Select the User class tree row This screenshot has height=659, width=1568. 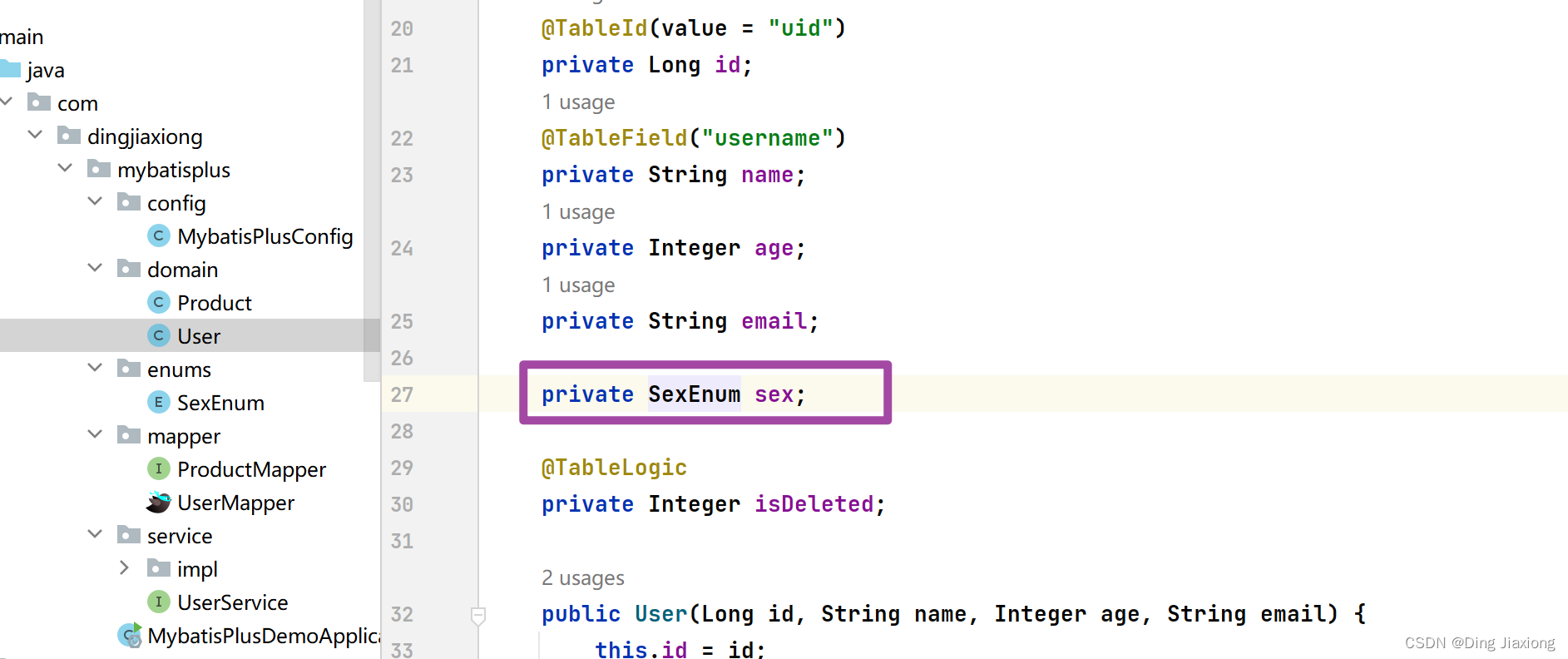point(190,335)
